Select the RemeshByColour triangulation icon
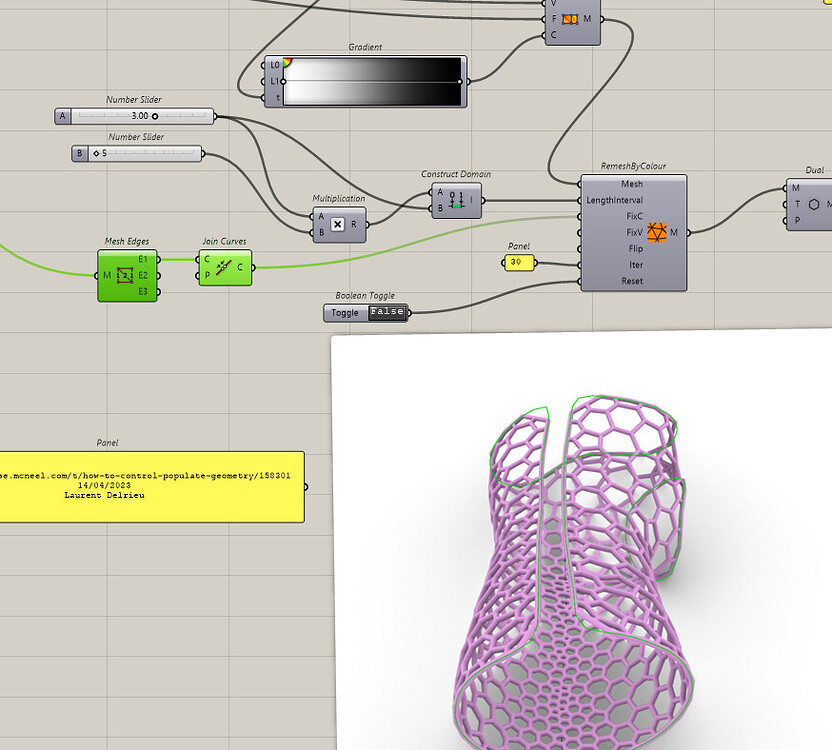This screenshot has width=832, height=750. (658, 233)
